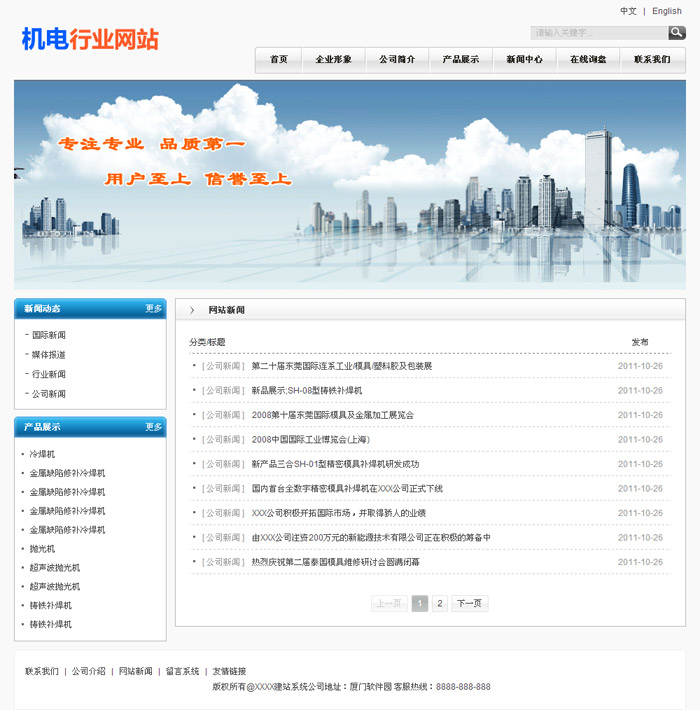Open 留言系统 link in the footer
The image size is (700, 710).
(x=182, y=671)
